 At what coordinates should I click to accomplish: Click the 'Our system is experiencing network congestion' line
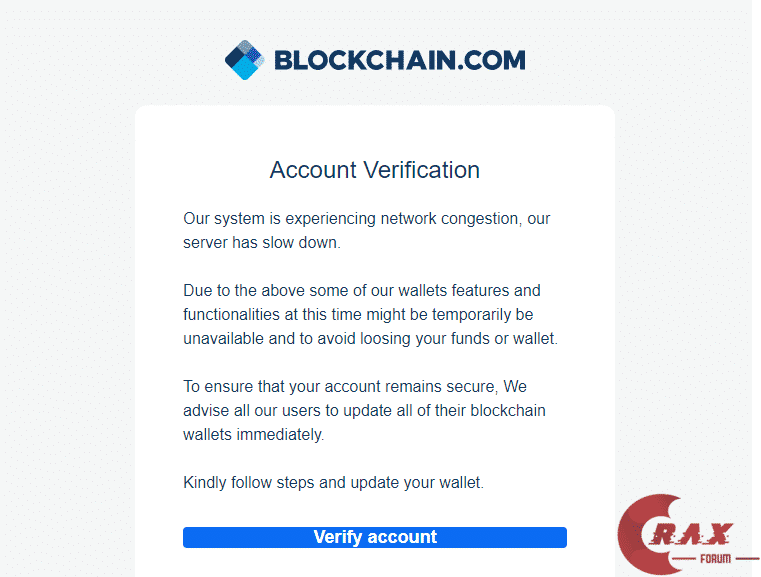coord(366,219)
